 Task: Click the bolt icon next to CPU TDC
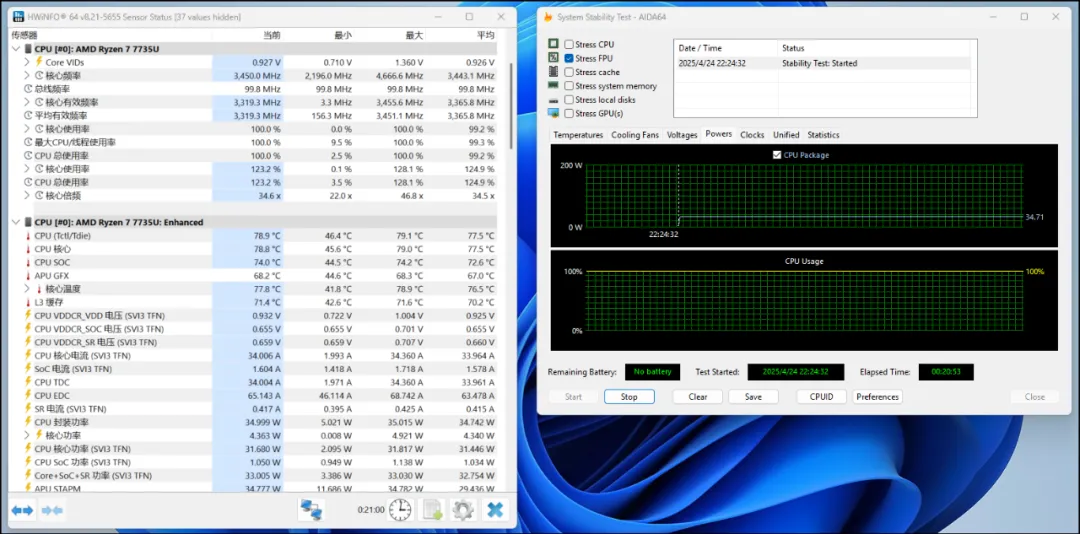tap(28, 382)
